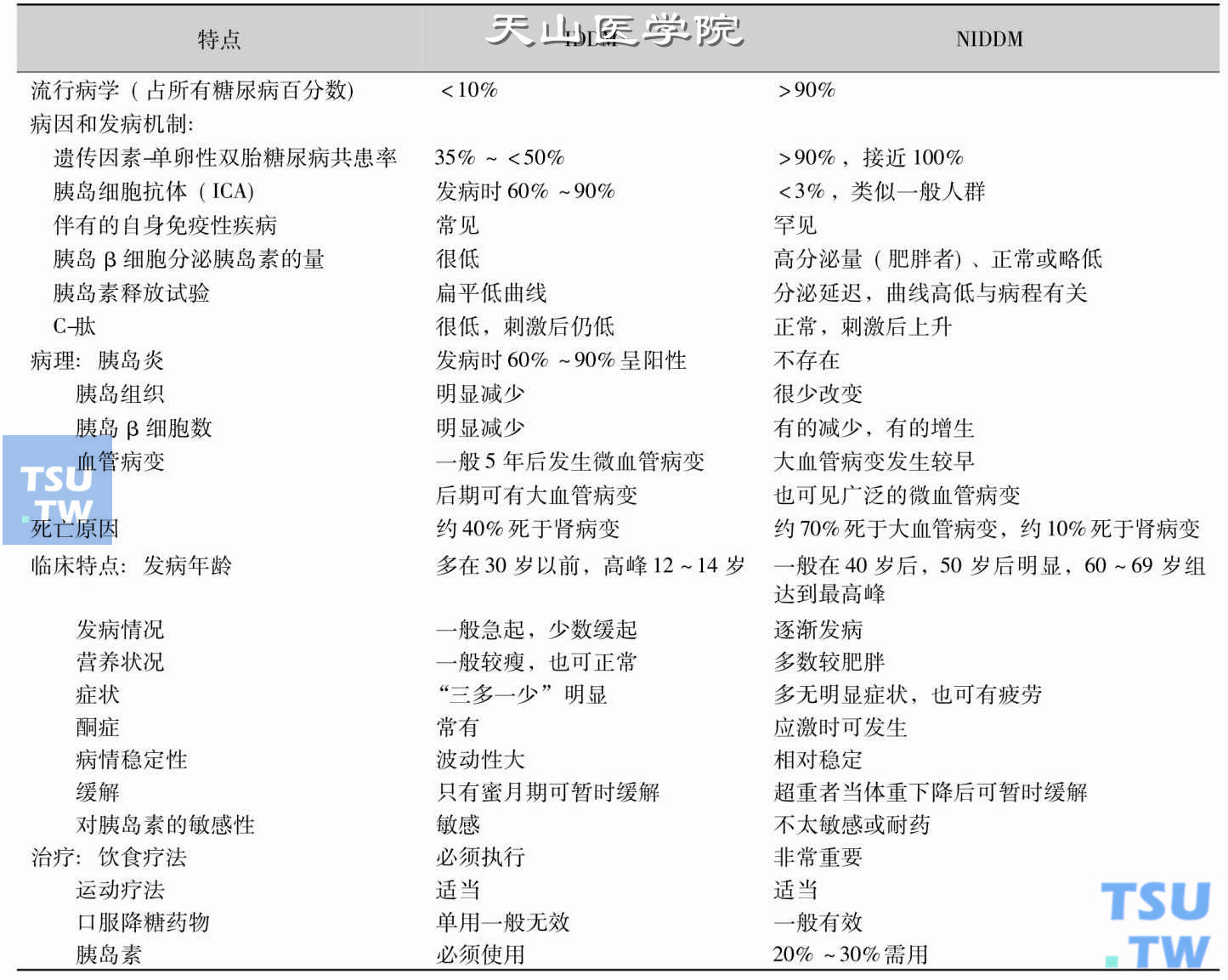Click the "一般较瘦，也可正常" cell
The image size is (1228, 980).
coord(536,662)
